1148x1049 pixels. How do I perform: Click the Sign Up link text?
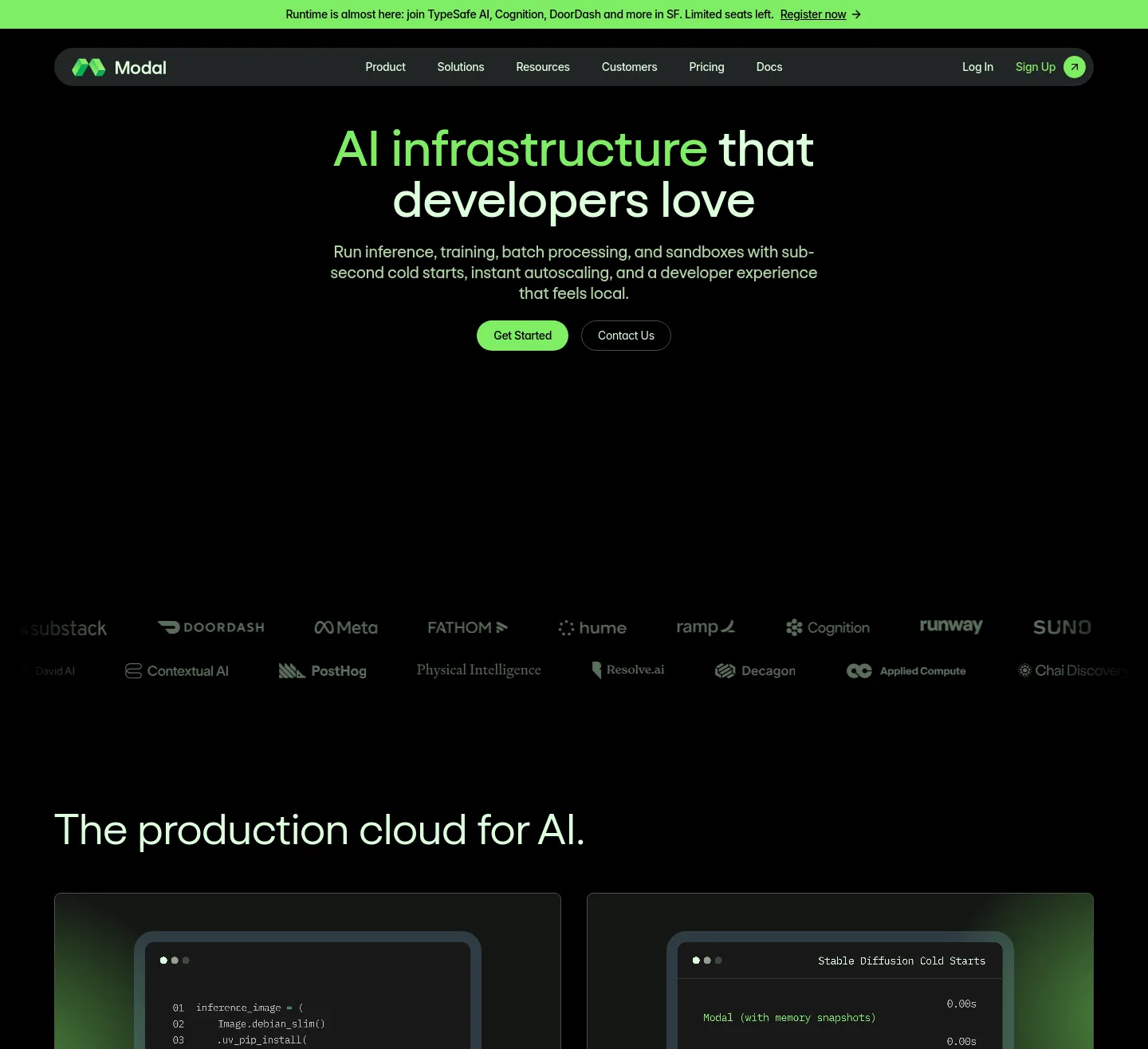point(1036,67)
